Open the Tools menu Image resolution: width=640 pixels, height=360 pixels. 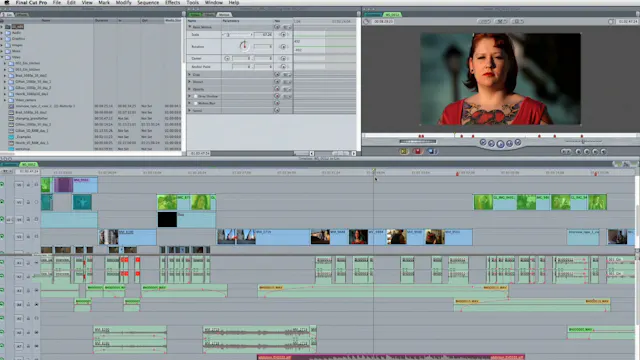click(193, 2)
